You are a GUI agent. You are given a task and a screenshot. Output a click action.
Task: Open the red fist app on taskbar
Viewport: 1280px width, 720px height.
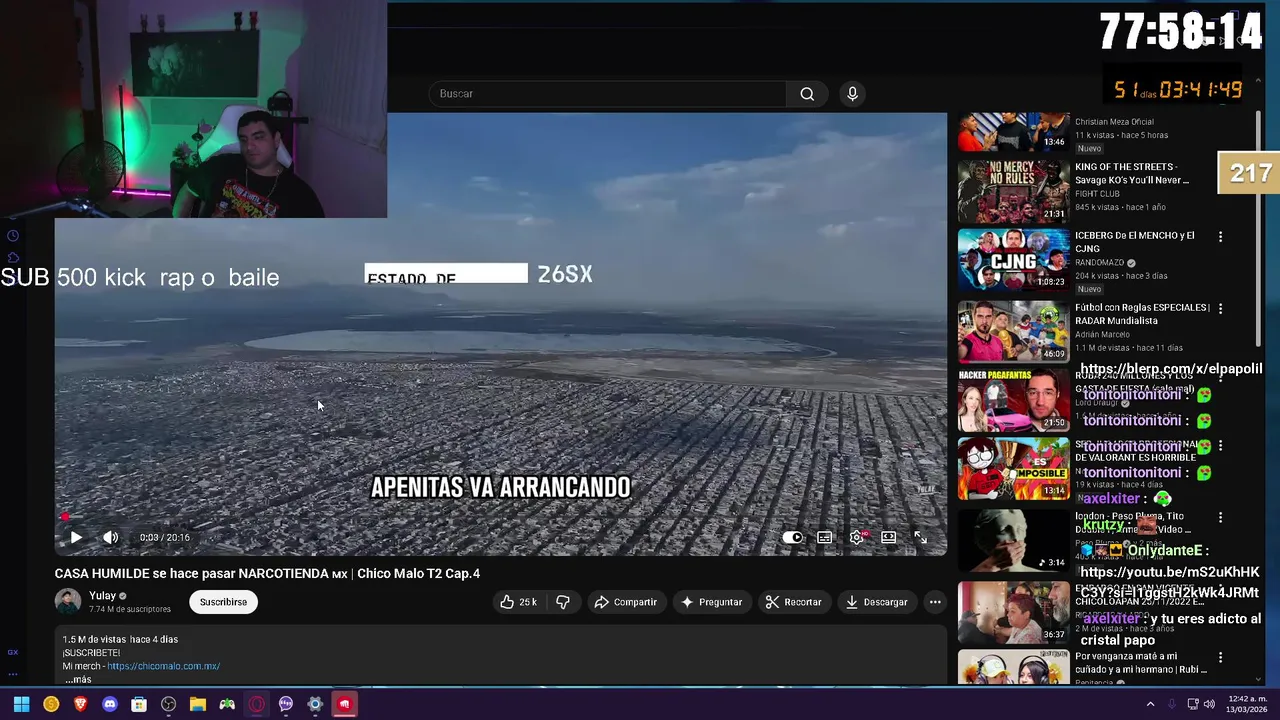[x=345, y=704]
